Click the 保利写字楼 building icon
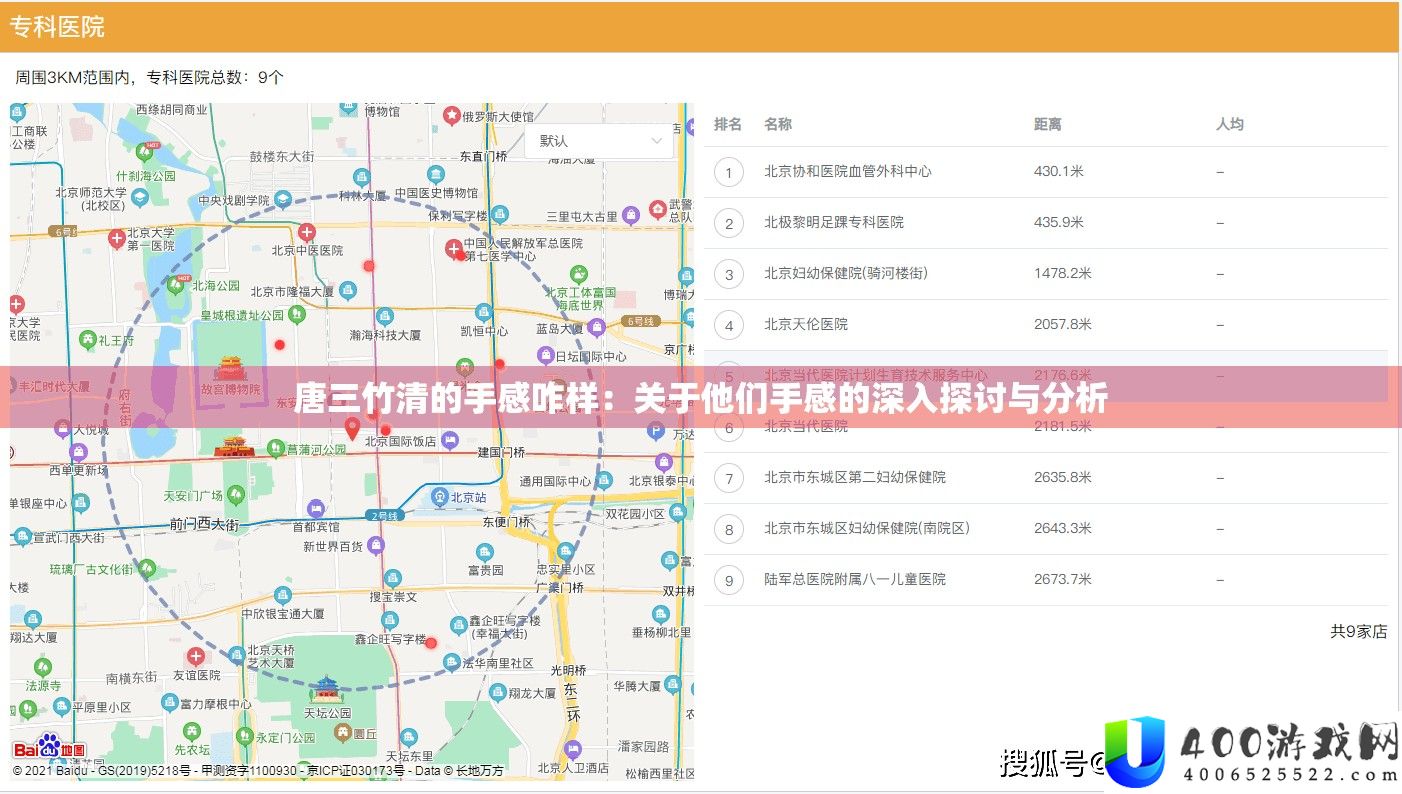The height and width of the screenshot is (794, 1402). pos(499,214)
